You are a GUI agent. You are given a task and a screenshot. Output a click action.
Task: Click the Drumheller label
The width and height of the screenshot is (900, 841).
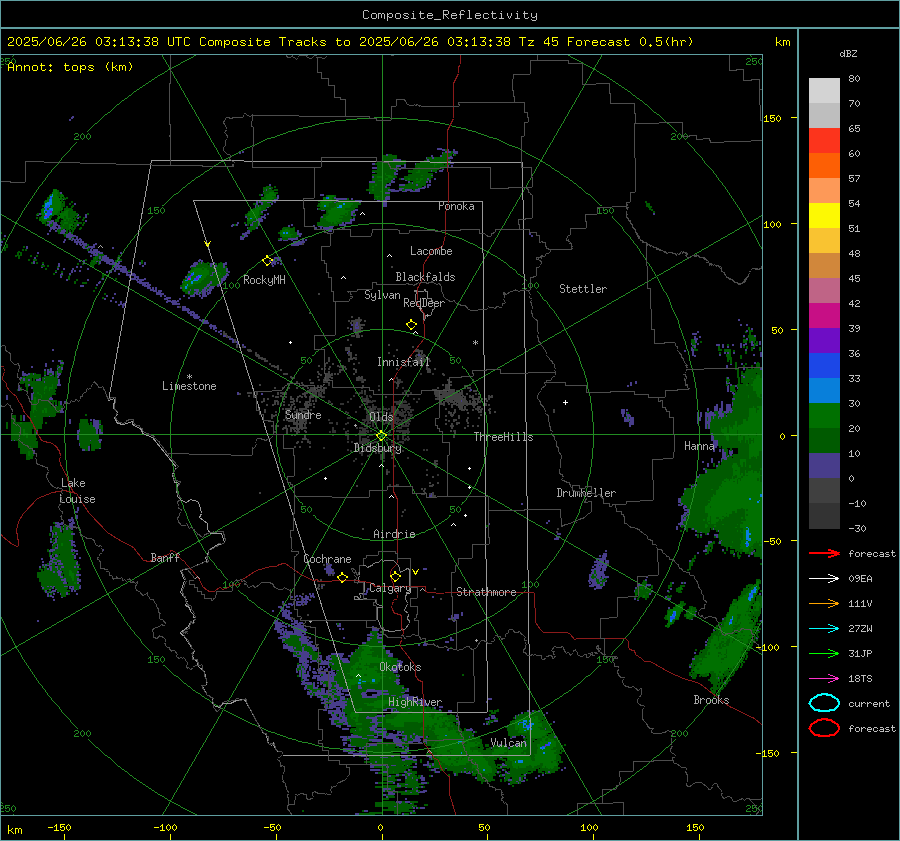(x=586, y=493)
